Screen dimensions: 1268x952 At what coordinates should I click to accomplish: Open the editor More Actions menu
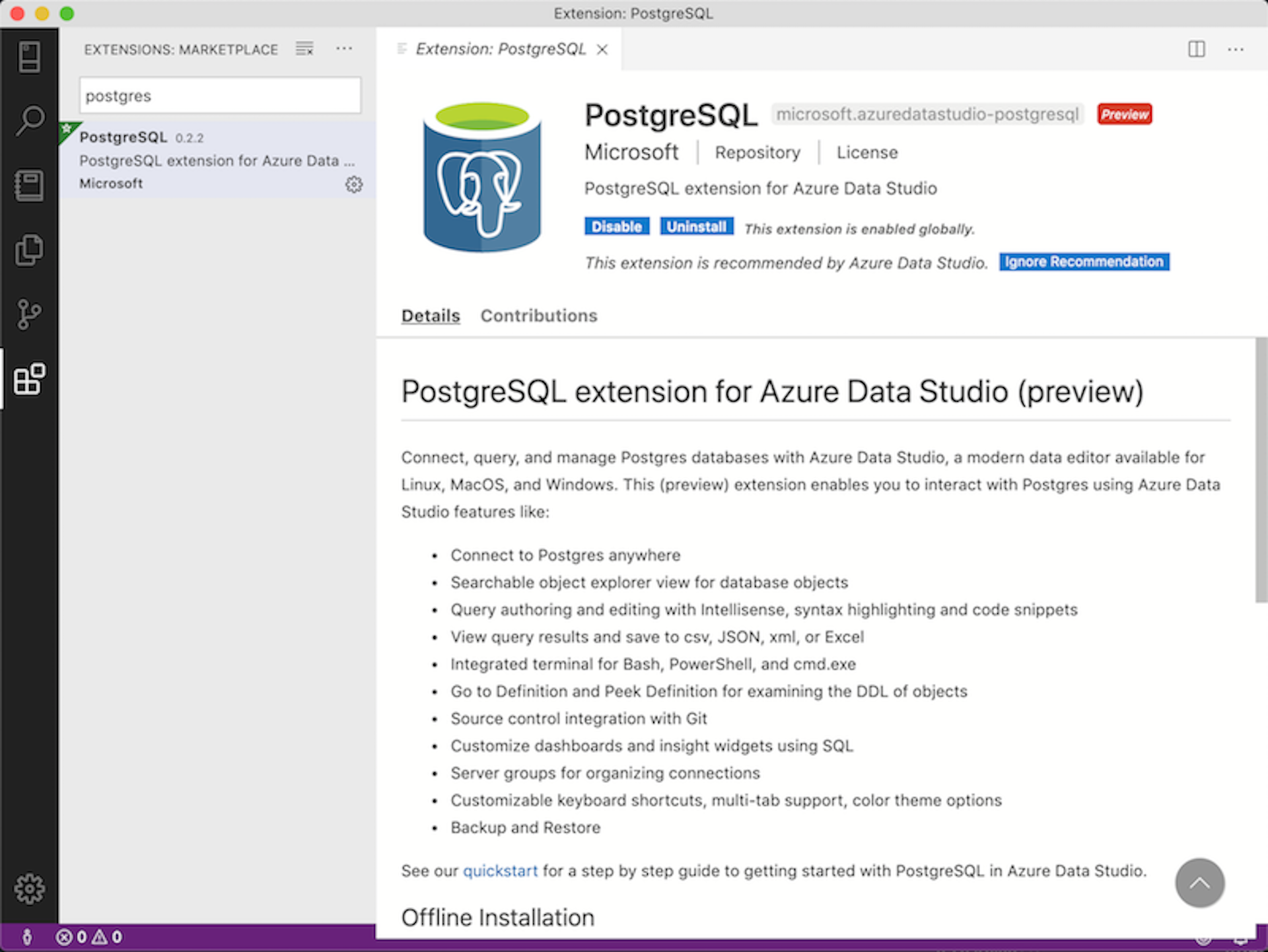click(x=1235, y=50)
